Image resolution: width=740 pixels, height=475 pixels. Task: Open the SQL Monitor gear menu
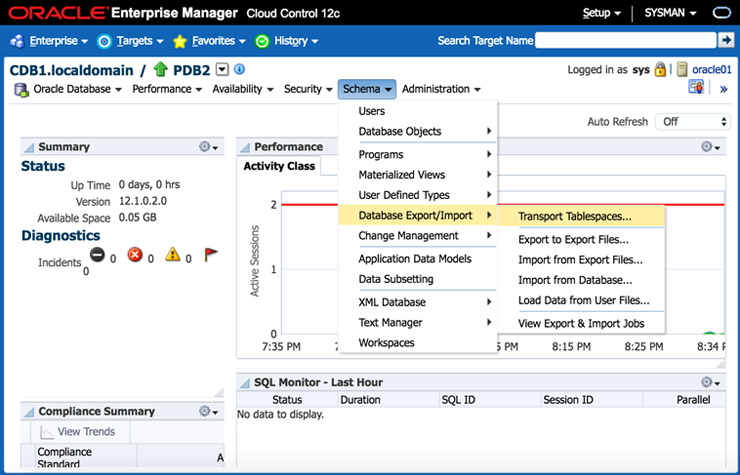(x=710, y=382)
